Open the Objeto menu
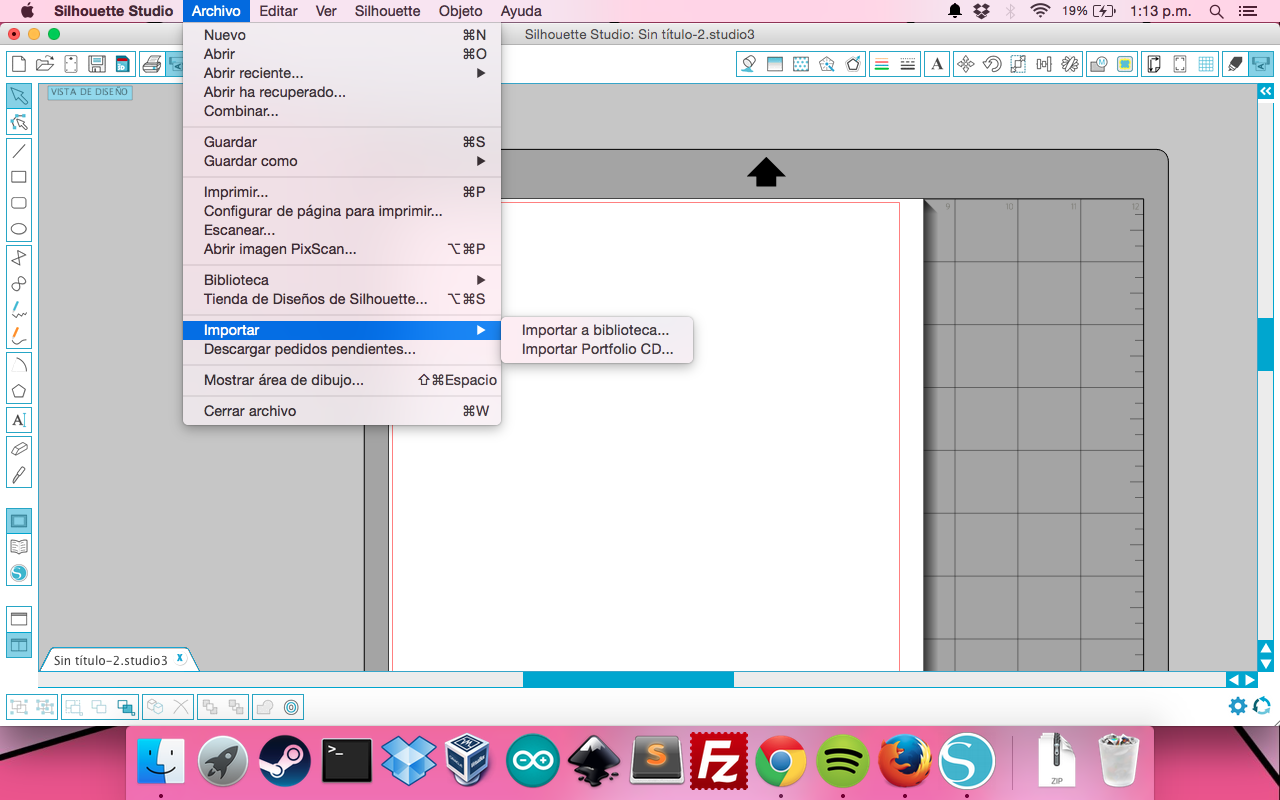 point(460,11)
